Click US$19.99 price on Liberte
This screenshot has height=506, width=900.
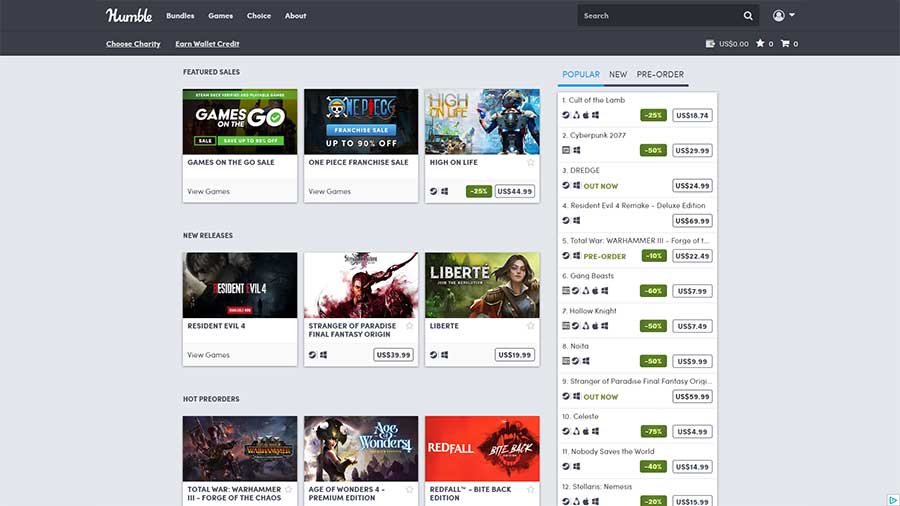(x=515, y=355)
